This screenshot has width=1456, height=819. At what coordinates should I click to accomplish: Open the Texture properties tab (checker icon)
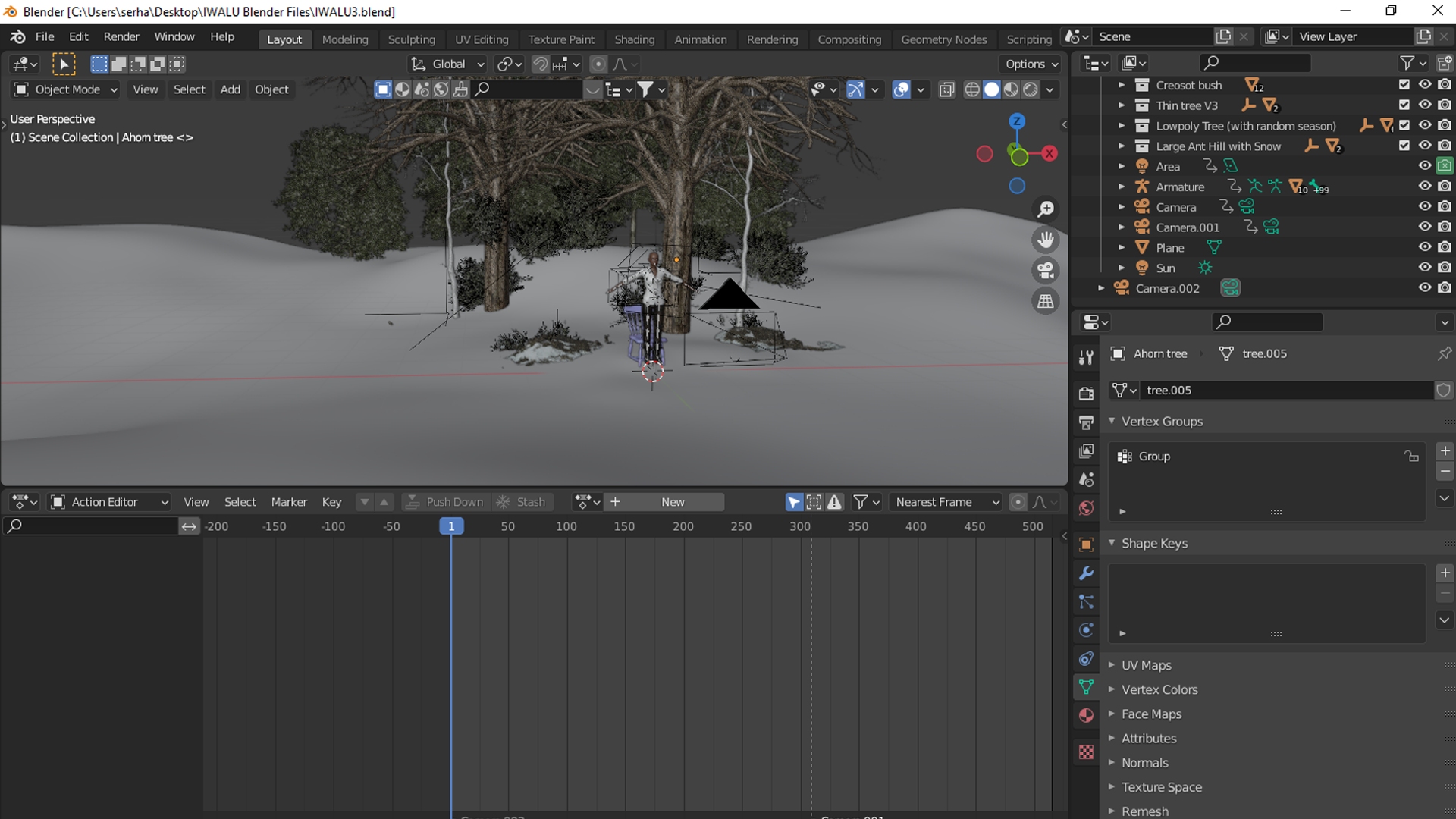point(1086,752)
